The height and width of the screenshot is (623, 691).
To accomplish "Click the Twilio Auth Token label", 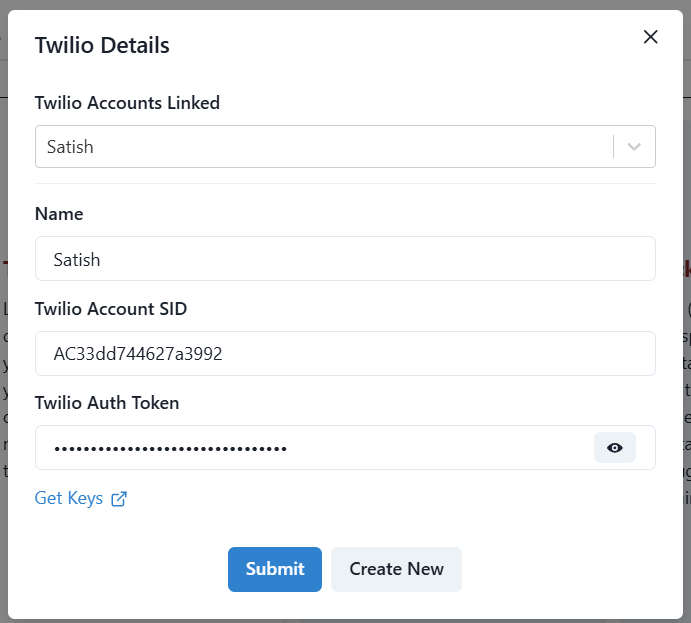I will tap(107, 403).
